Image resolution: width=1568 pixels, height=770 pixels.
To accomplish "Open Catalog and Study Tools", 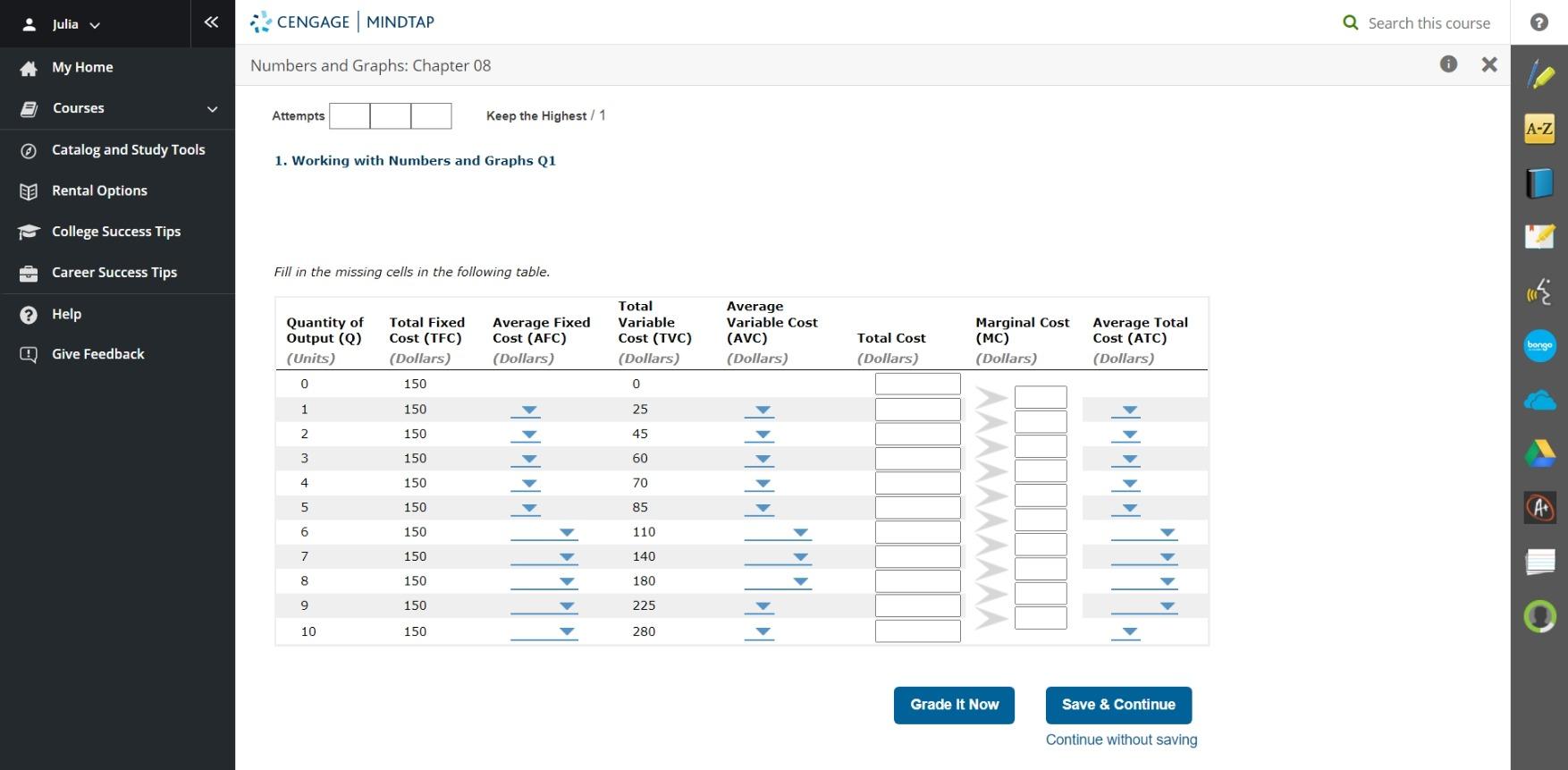I will [x=129, y=149].
